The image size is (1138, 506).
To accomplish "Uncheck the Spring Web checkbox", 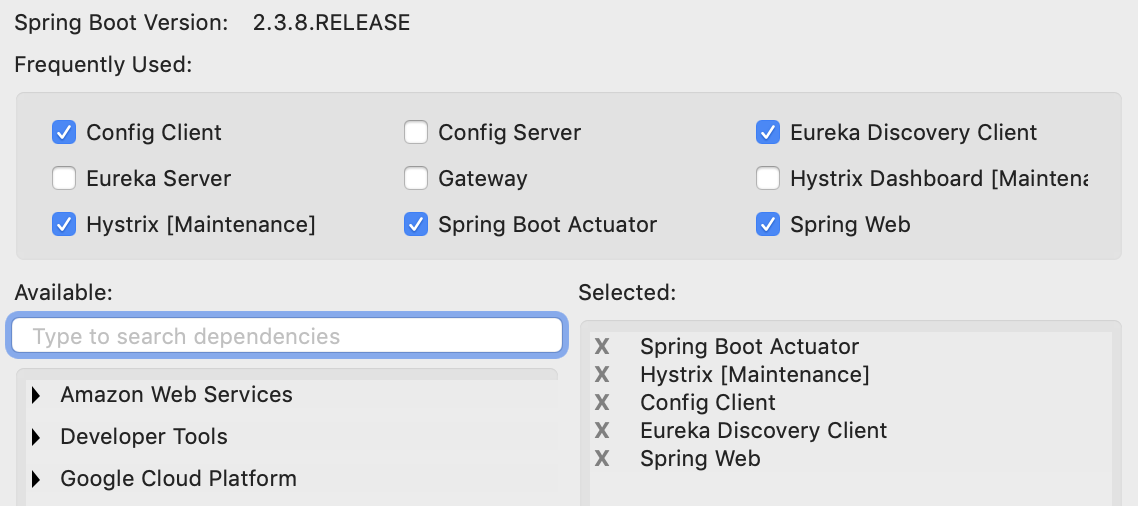I will pyautogui.click(x=768, y=225).
